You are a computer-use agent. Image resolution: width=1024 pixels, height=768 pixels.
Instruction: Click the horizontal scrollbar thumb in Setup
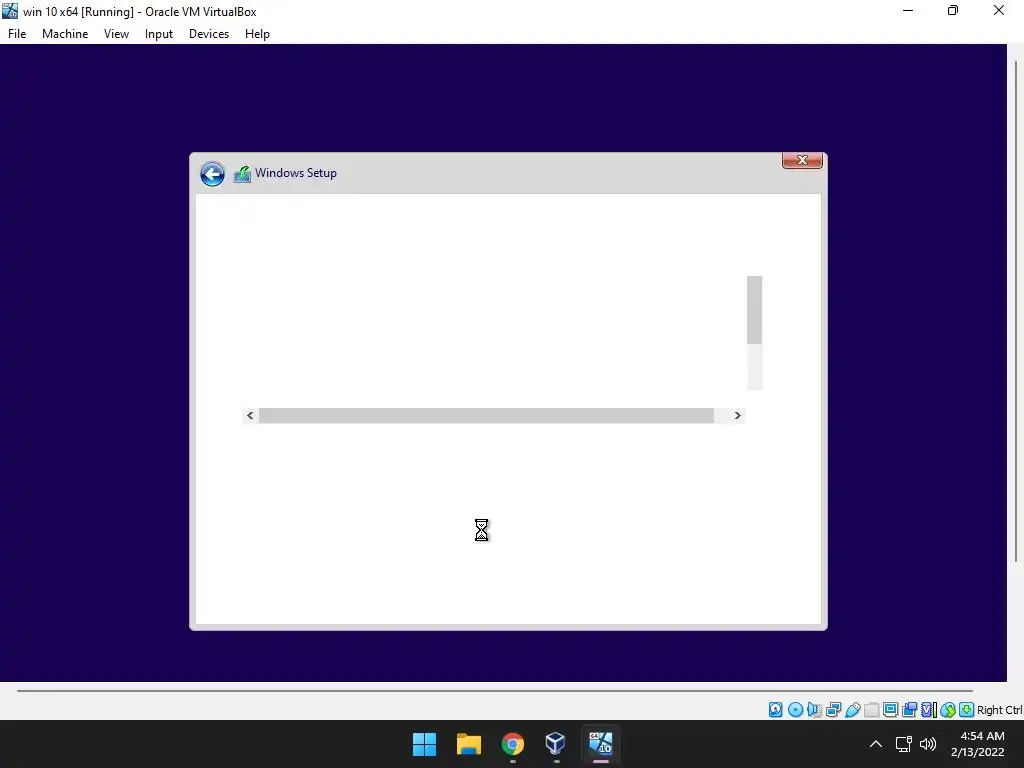[x=487, y=415]
